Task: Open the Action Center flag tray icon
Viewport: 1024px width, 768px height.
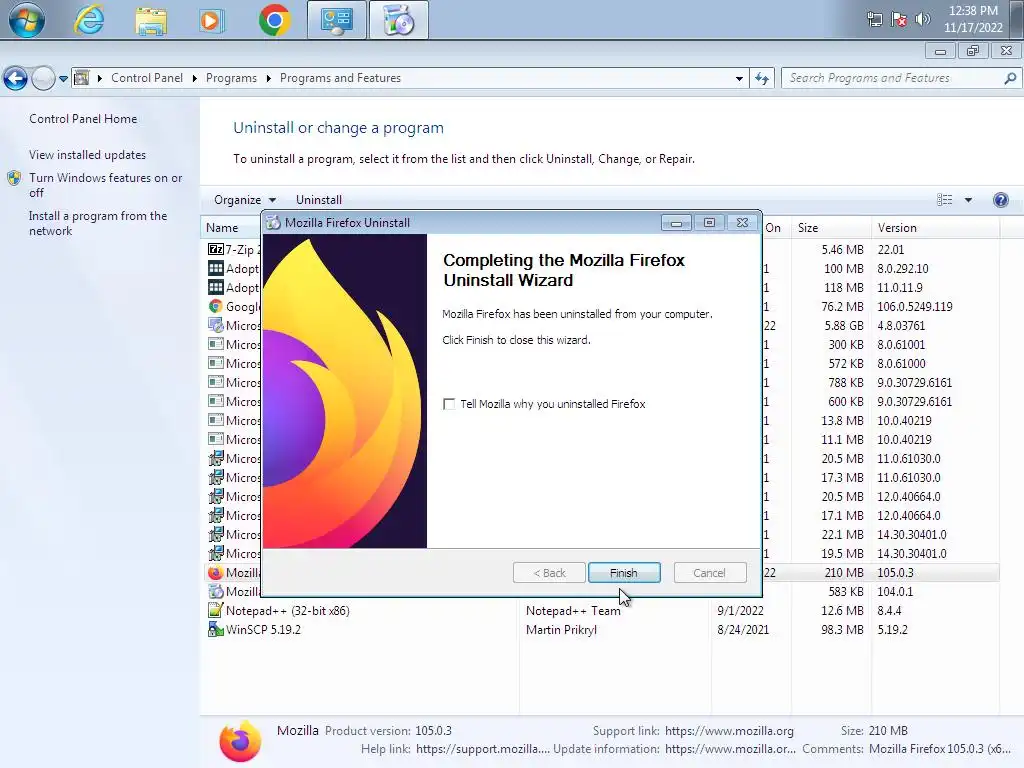Action: click(899, 20)
